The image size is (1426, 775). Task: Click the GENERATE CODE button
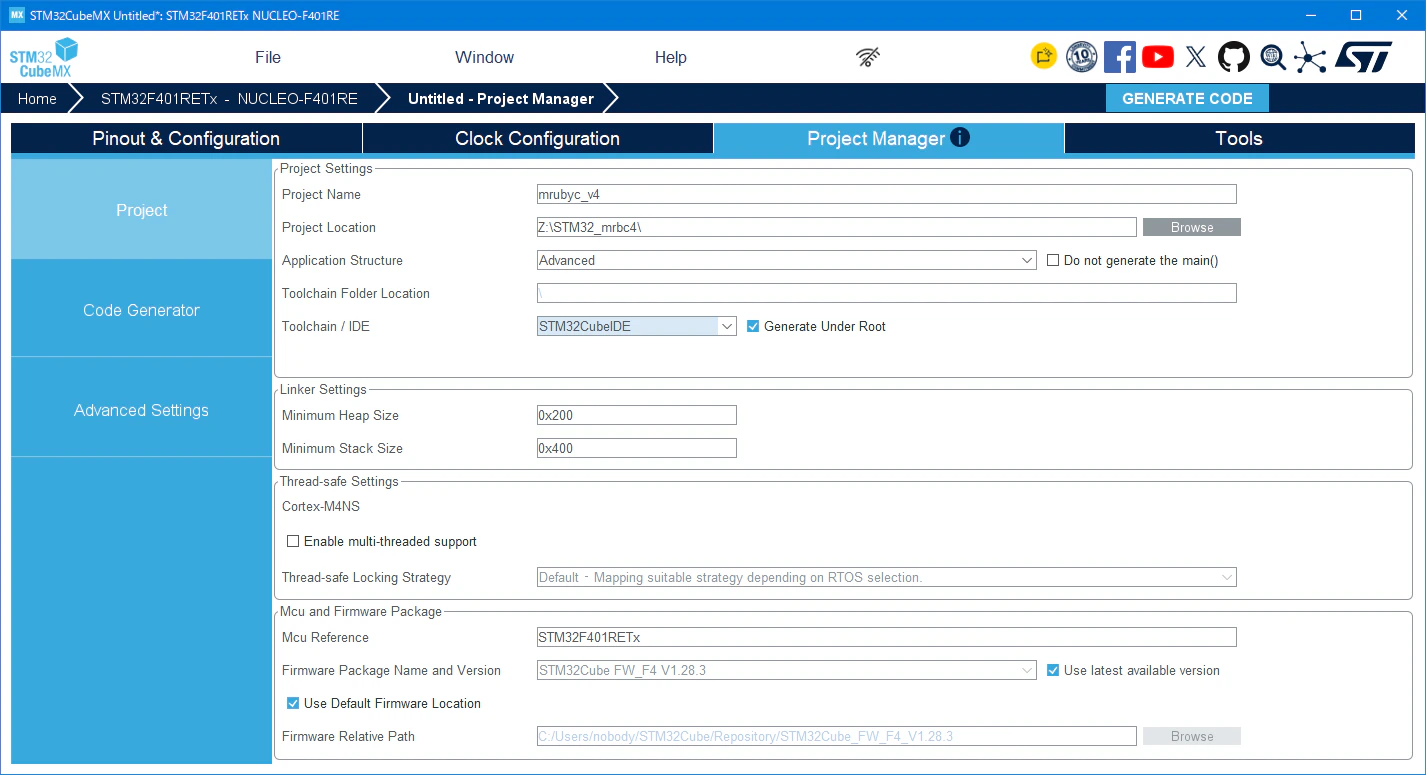click(x=1187, y=98)
